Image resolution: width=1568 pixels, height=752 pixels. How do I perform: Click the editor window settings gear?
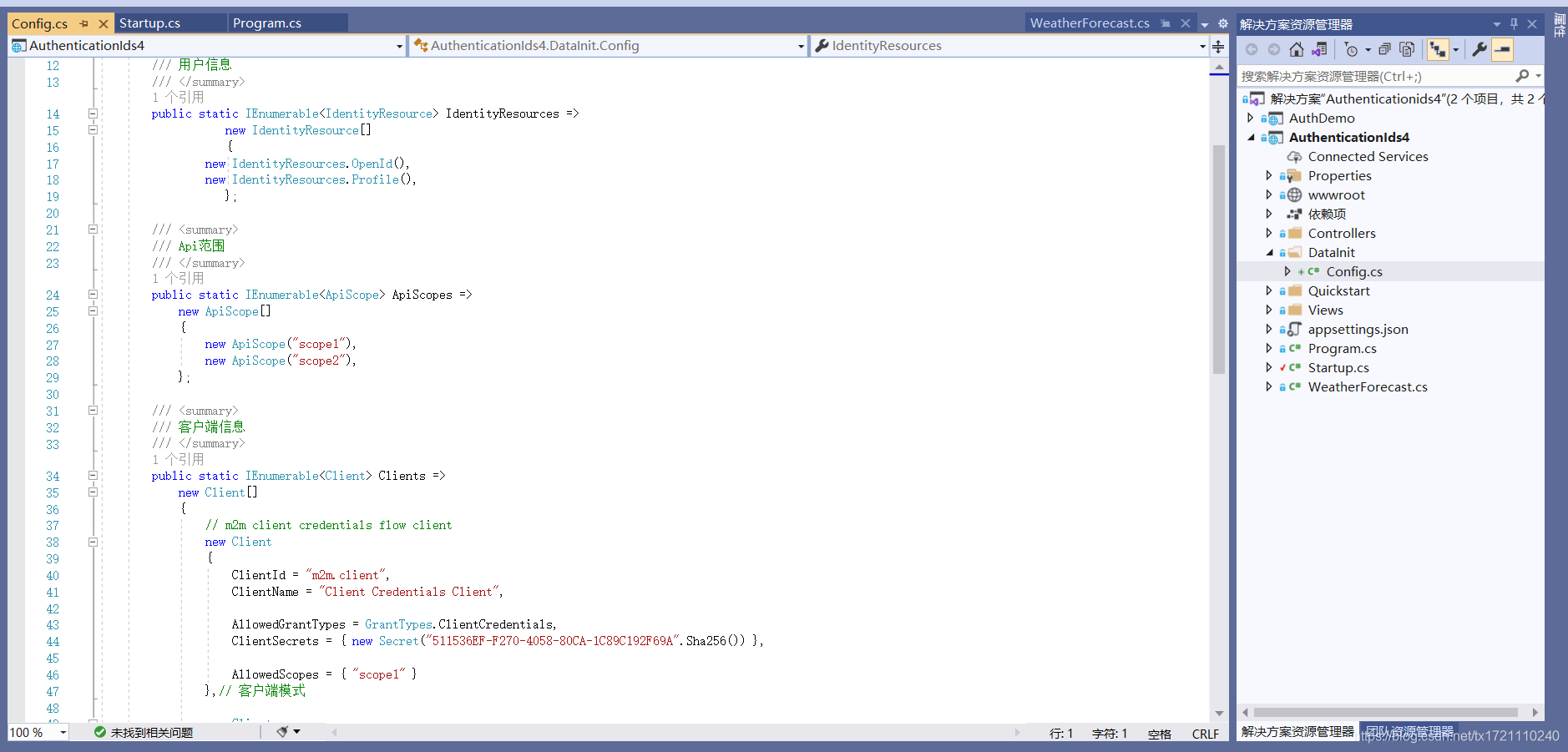(x=1223, y=23)
